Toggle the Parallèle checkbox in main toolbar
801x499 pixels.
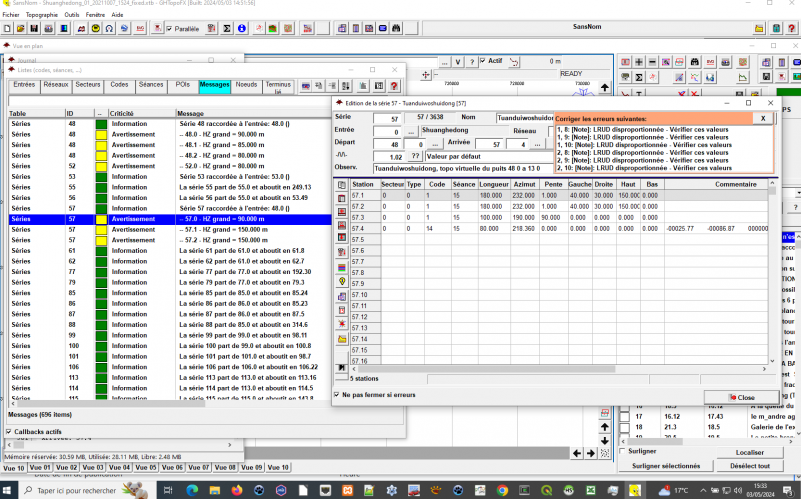click(x=169, y=29)
